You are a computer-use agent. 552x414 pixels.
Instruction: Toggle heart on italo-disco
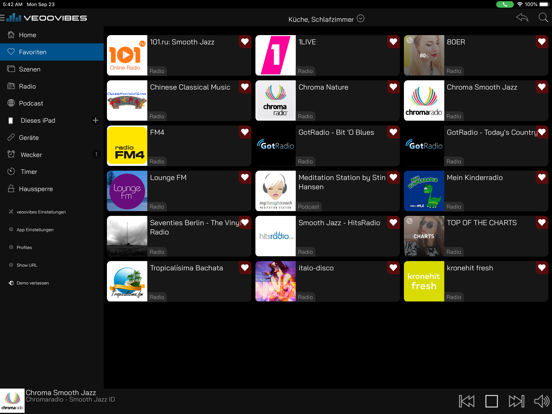tap(393, 268)
